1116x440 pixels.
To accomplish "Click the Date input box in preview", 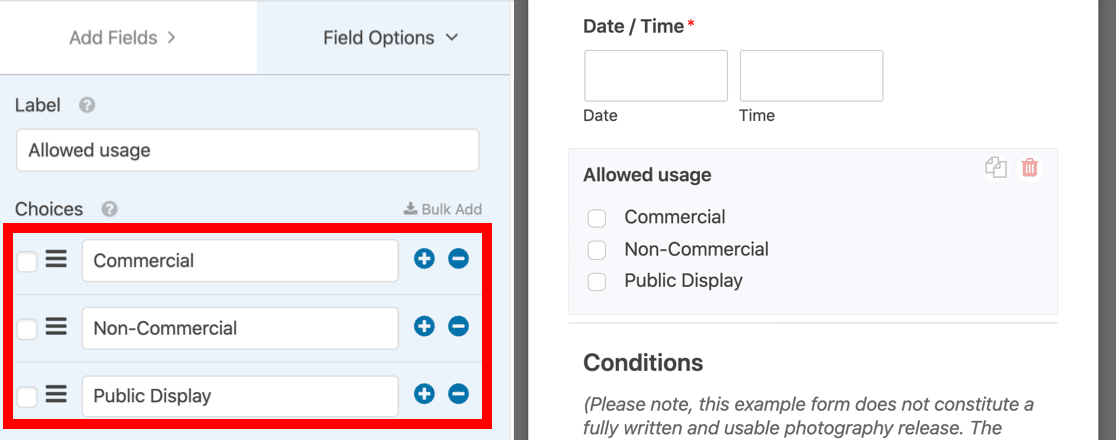I will pos(655,76).
